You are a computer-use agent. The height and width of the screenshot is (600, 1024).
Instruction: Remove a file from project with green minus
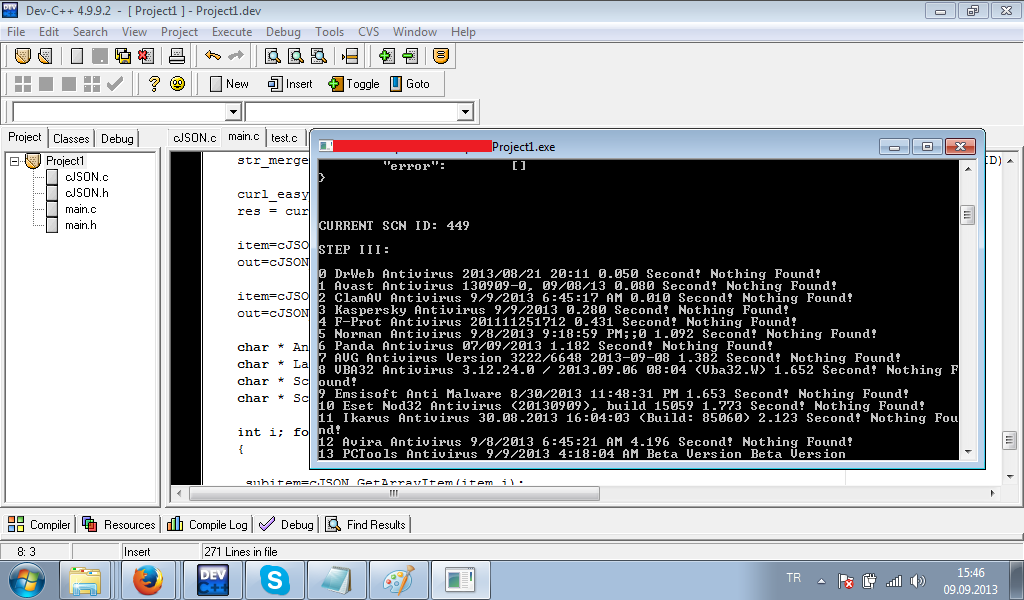point(410,56)
